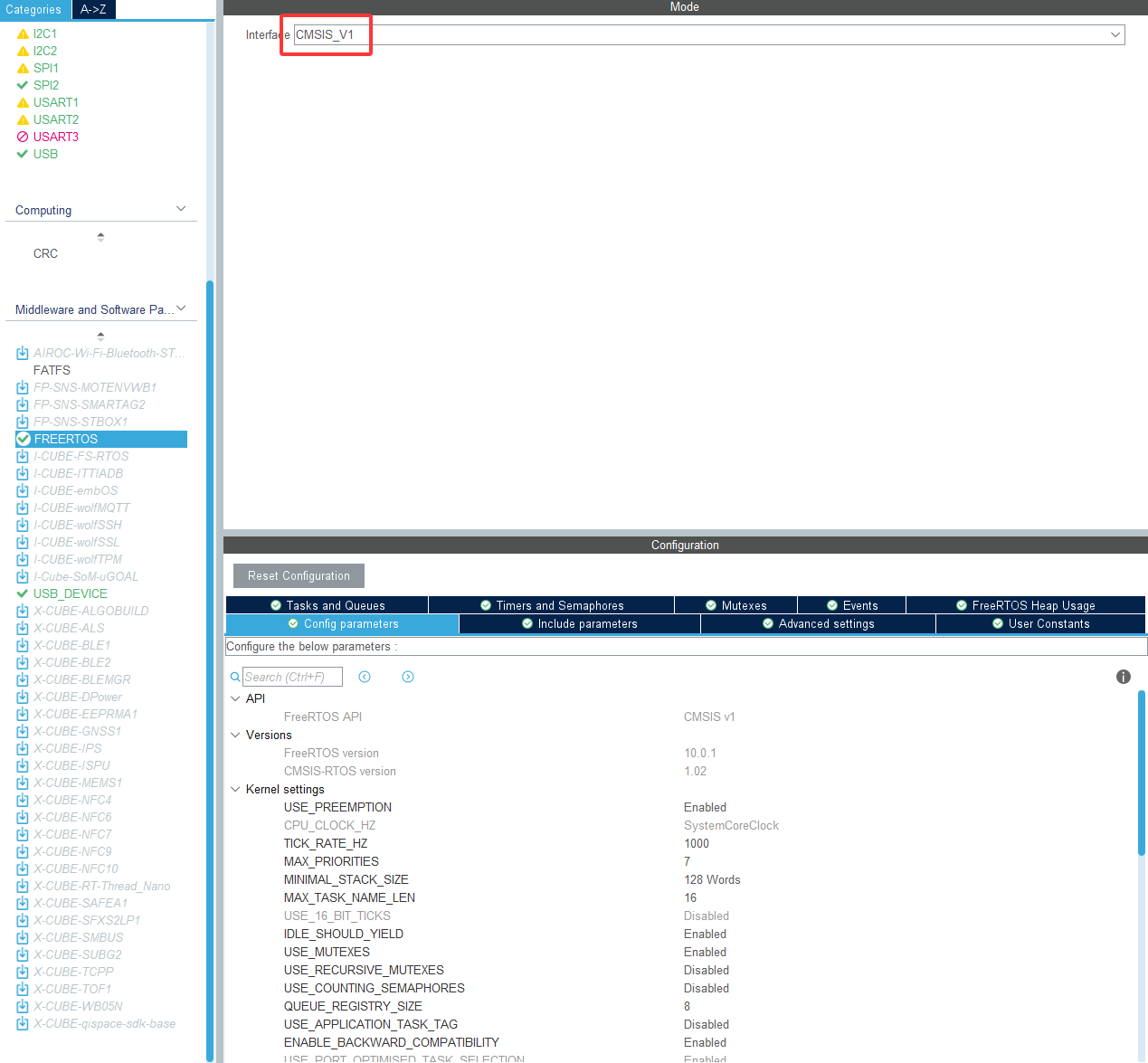
Task: Click the magnifier icon in search box
Action: (235, 677)
